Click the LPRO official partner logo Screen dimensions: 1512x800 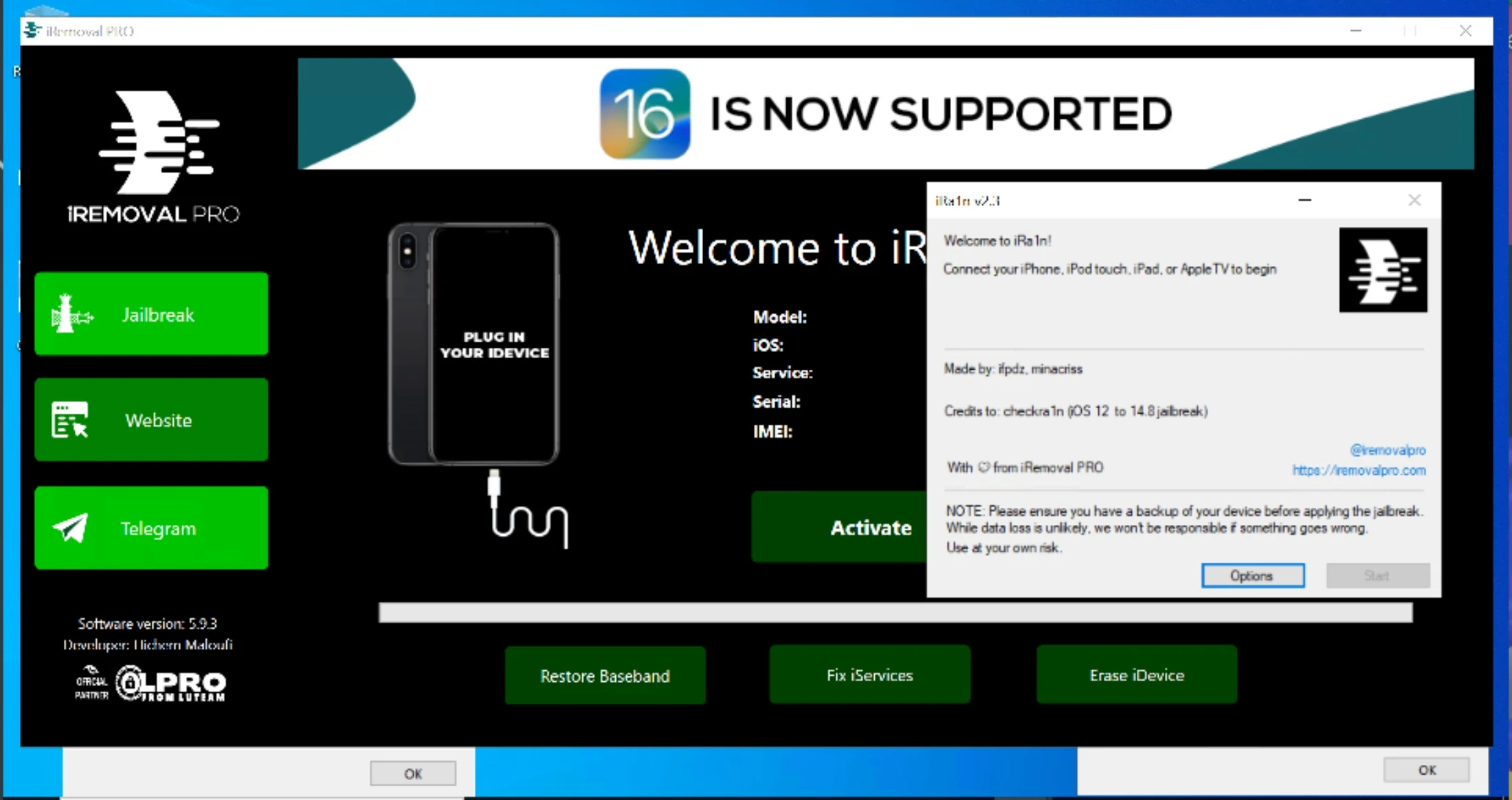pyautogui.click(x=151, y=683)
